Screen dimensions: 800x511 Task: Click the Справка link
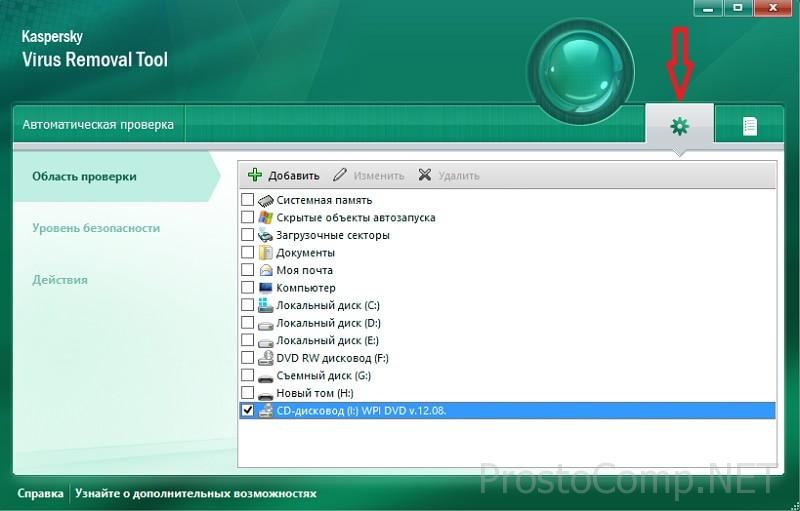pos(40,493)
